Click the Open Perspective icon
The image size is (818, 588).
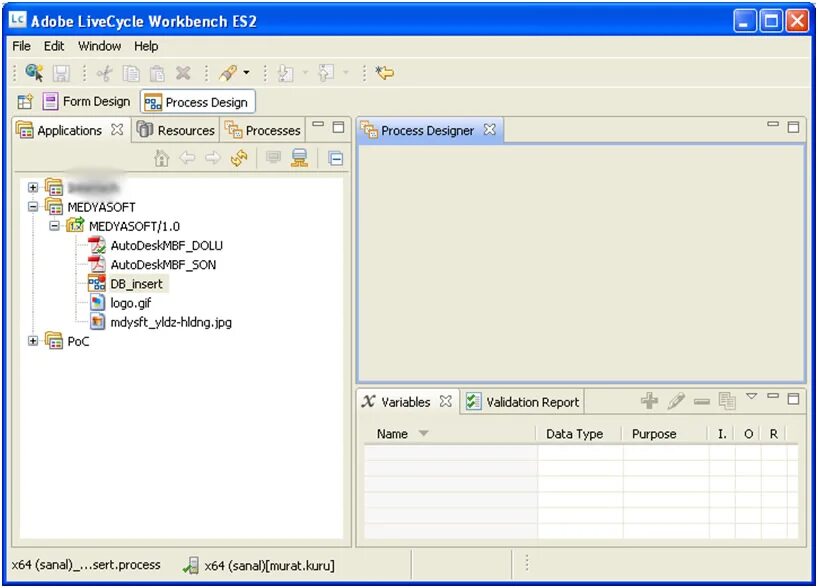tap(25, 101)
